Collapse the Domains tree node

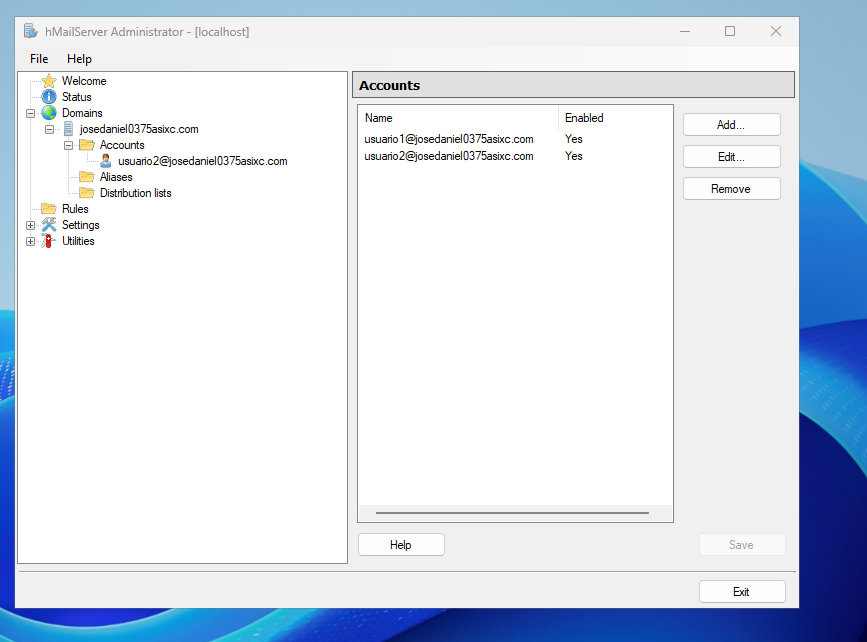pyautogui.click(x=30, y=113)
